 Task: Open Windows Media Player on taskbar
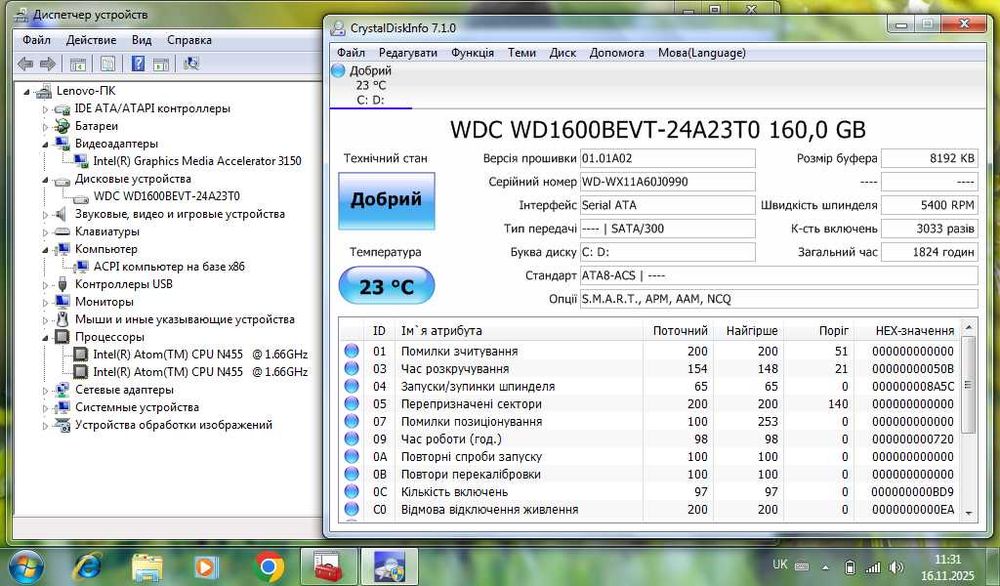pyautogui.click(x=206, y=567)
